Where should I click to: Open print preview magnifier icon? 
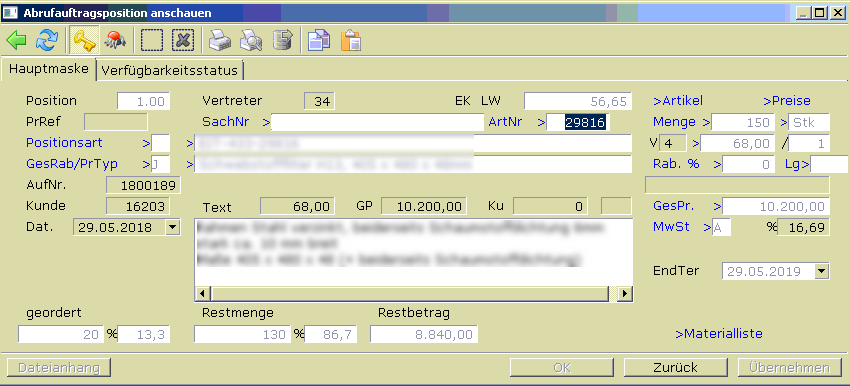[251, 41]
